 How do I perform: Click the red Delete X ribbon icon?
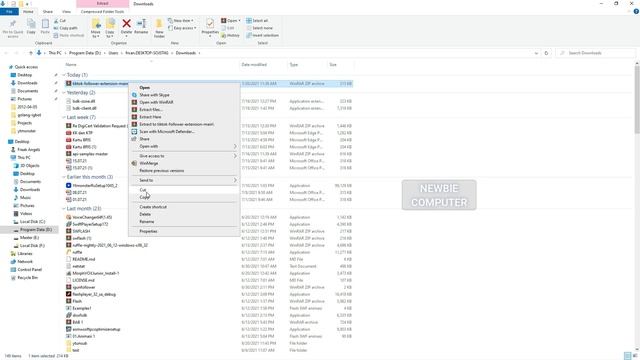tap(127, 26)
